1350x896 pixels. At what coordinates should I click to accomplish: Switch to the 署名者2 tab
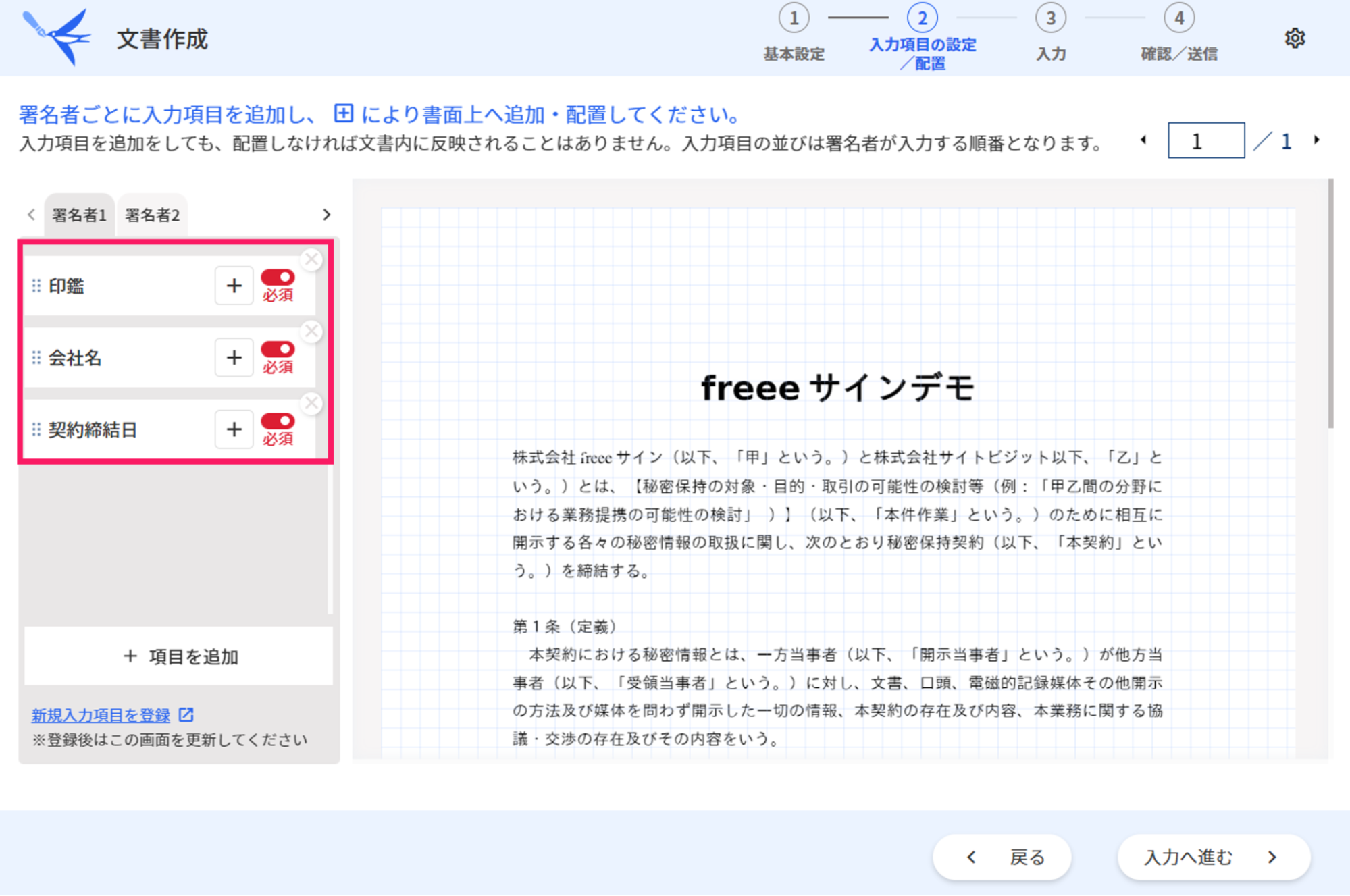click(152, 215)
